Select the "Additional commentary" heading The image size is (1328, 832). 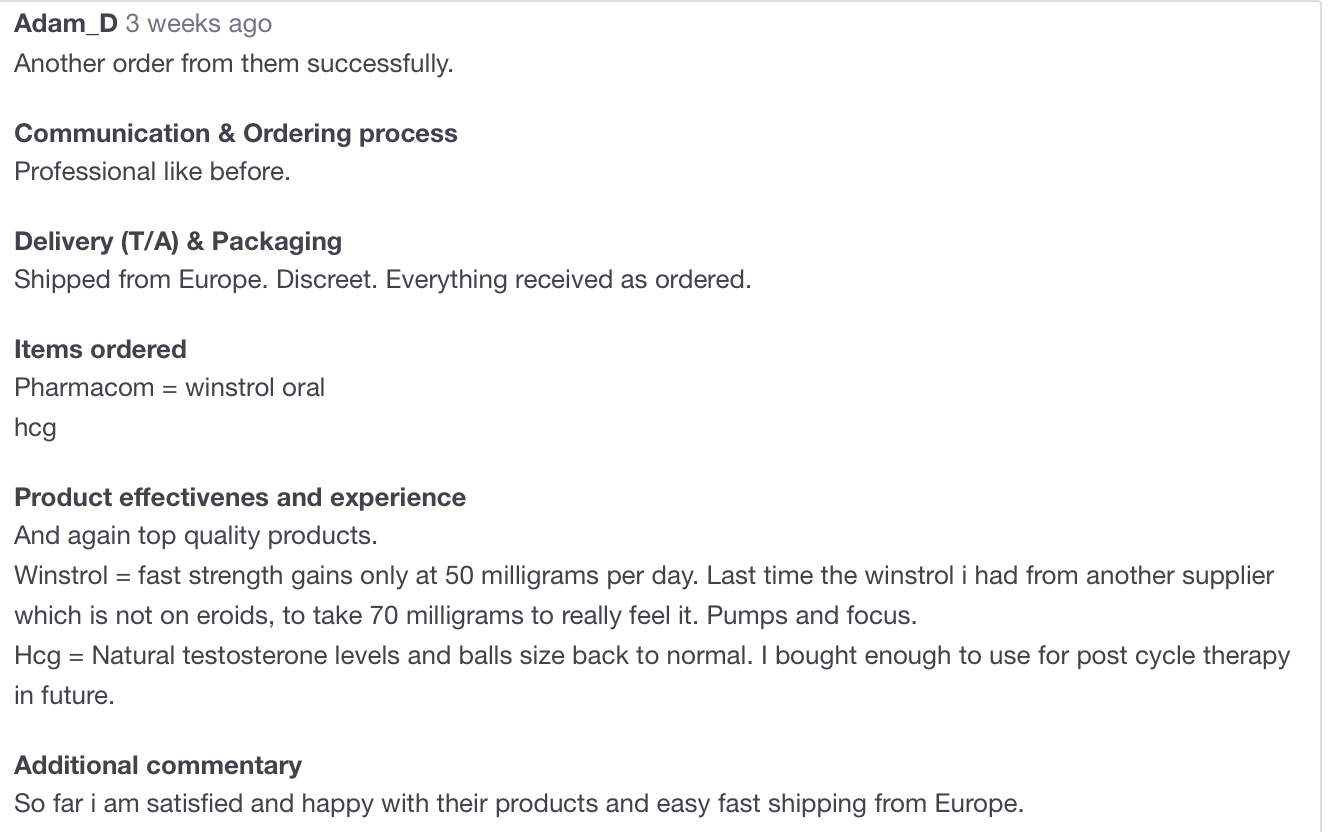158,766
